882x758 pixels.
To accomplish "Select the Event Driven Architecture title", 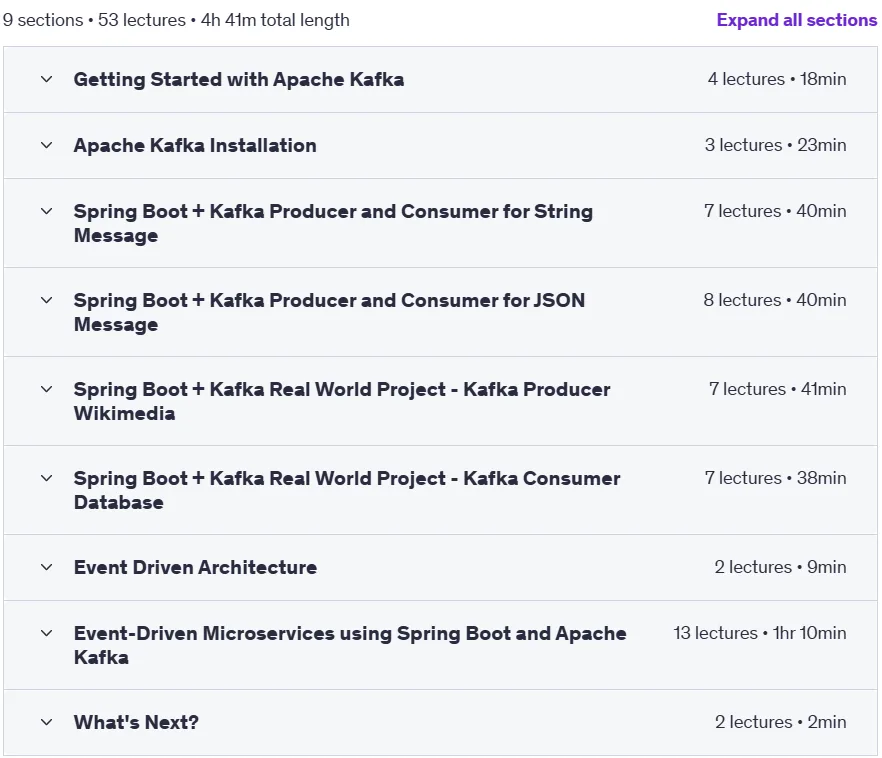I will coord(195,567).
